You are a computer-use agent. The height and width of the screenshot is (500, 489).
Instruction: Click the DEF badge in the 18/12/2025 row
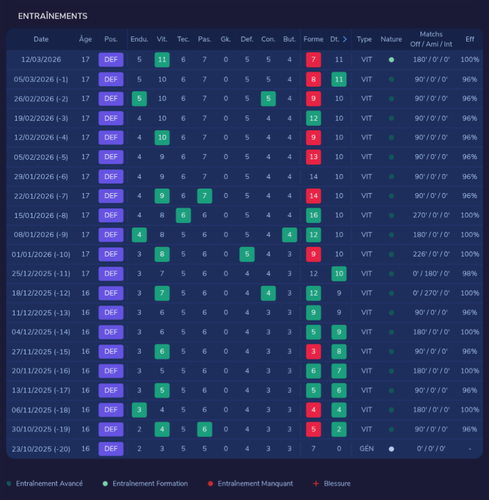pyautogui.click(x=111, y=293)
